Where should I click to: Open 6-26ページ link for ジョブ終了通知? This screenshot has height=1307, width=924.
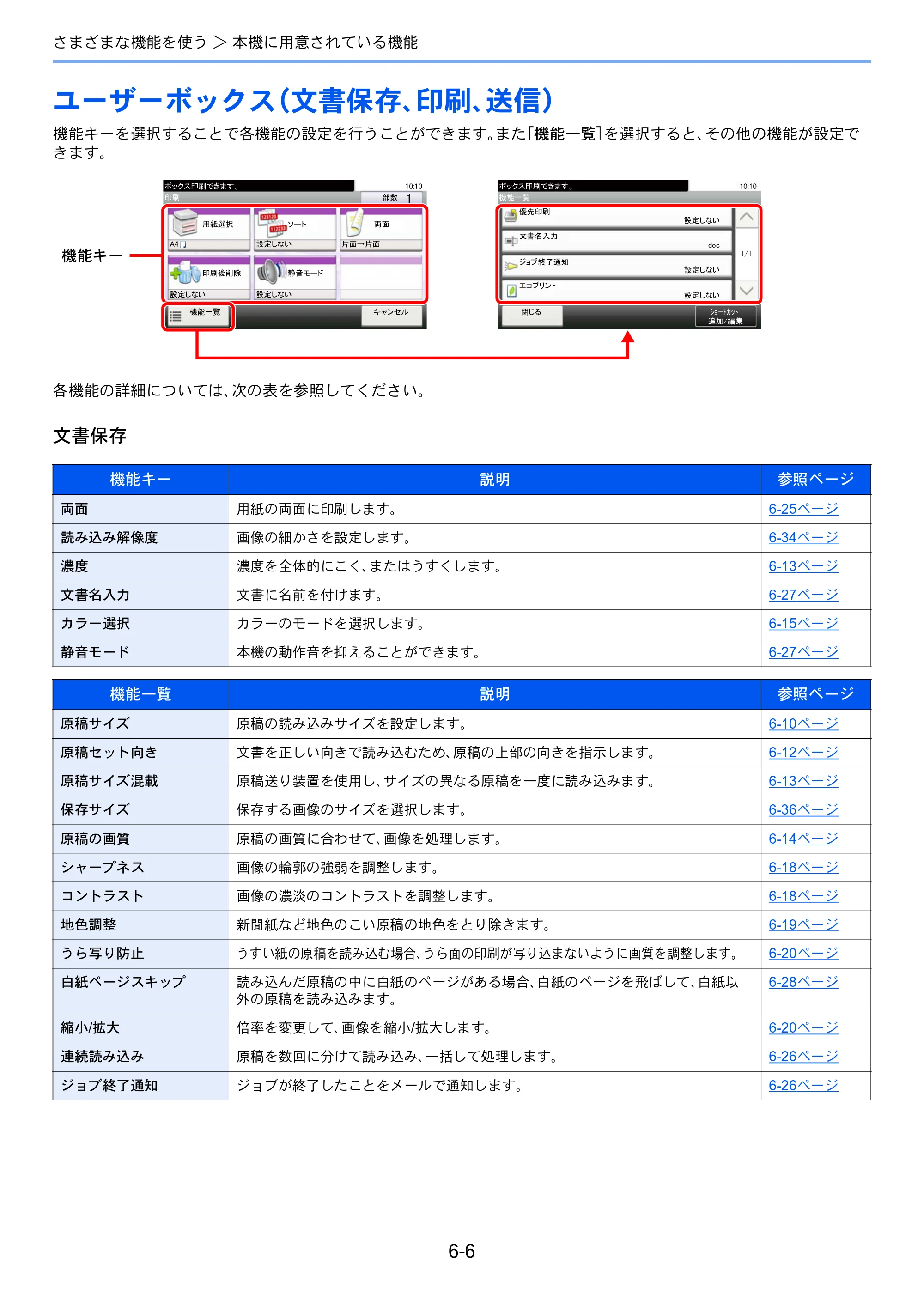pyautogui.click(x=803, y=1086)
